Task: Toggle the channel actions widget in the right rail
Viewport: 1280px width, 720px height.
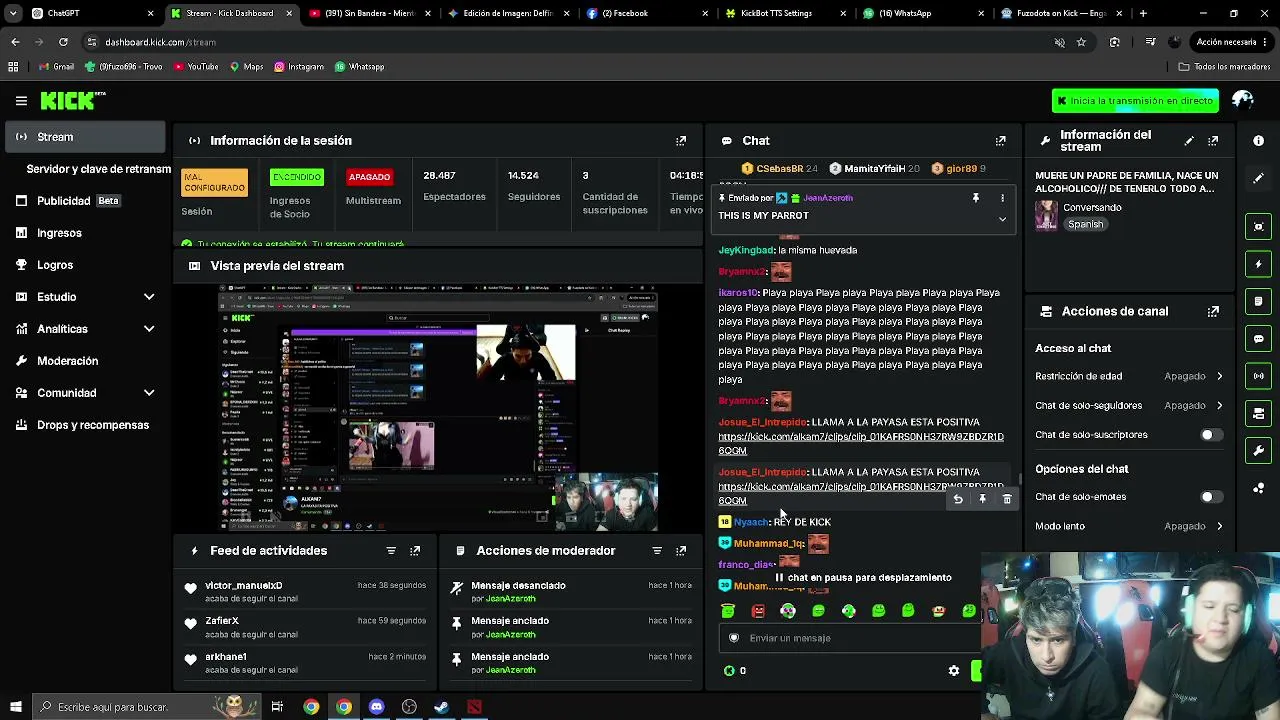Action: [x=1259, y=414]
